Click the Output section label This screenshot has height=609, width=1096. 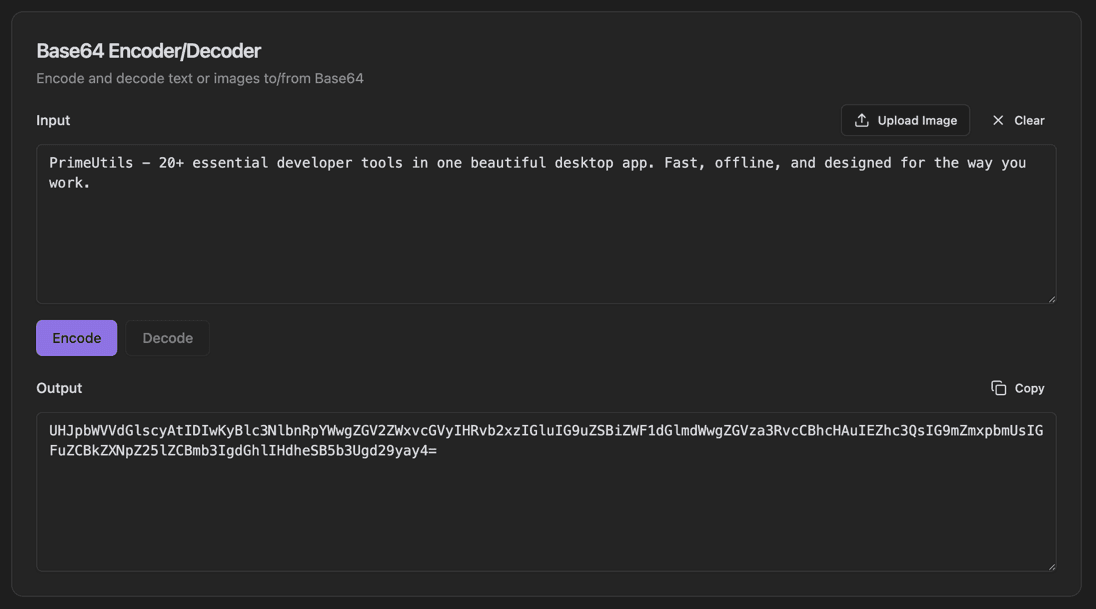click(59, 387)
